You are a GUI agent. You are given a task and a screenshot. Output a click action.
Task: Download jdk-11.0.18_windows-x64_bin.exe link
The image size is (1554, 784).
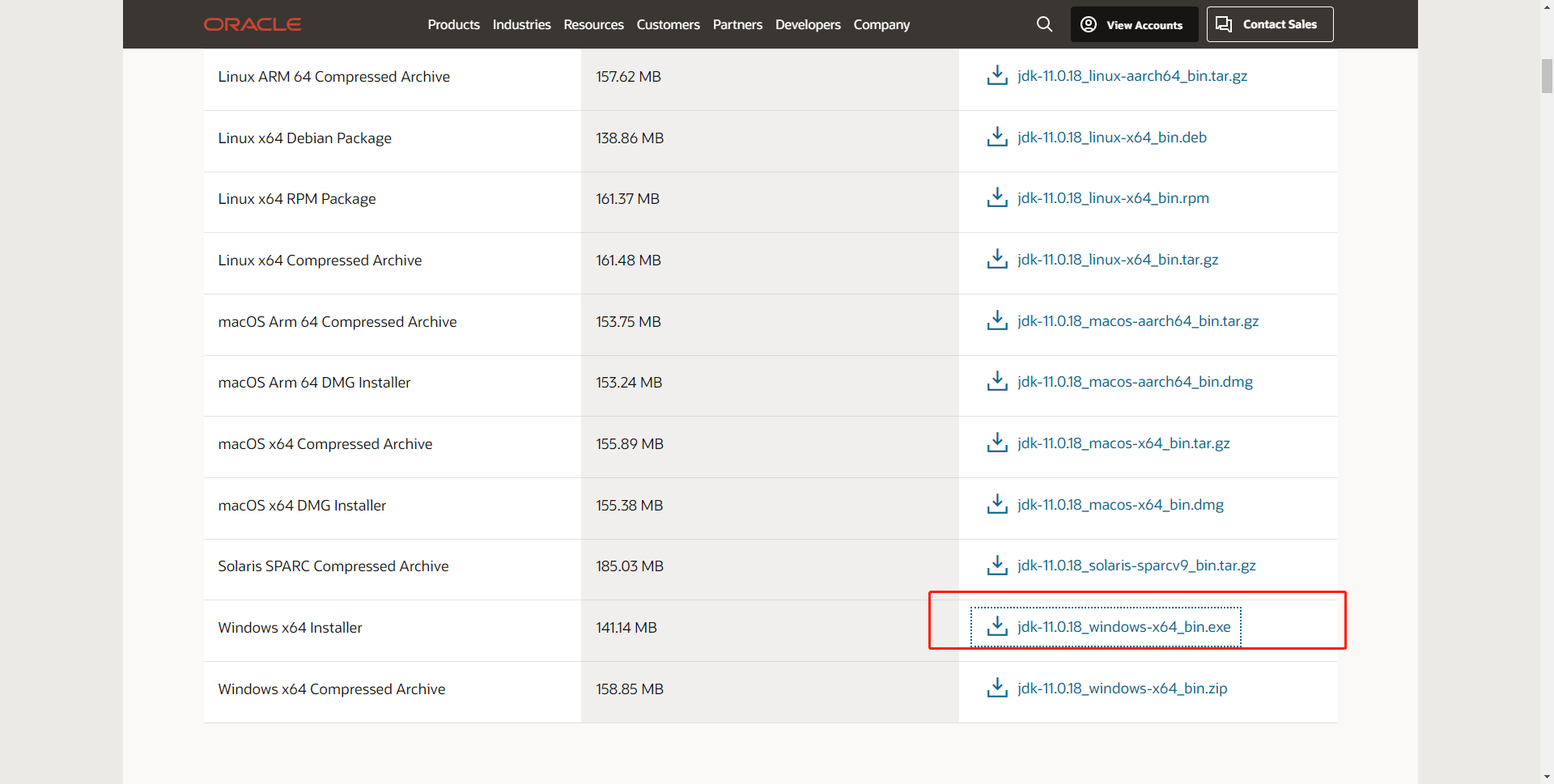[x=1124, y=626]
